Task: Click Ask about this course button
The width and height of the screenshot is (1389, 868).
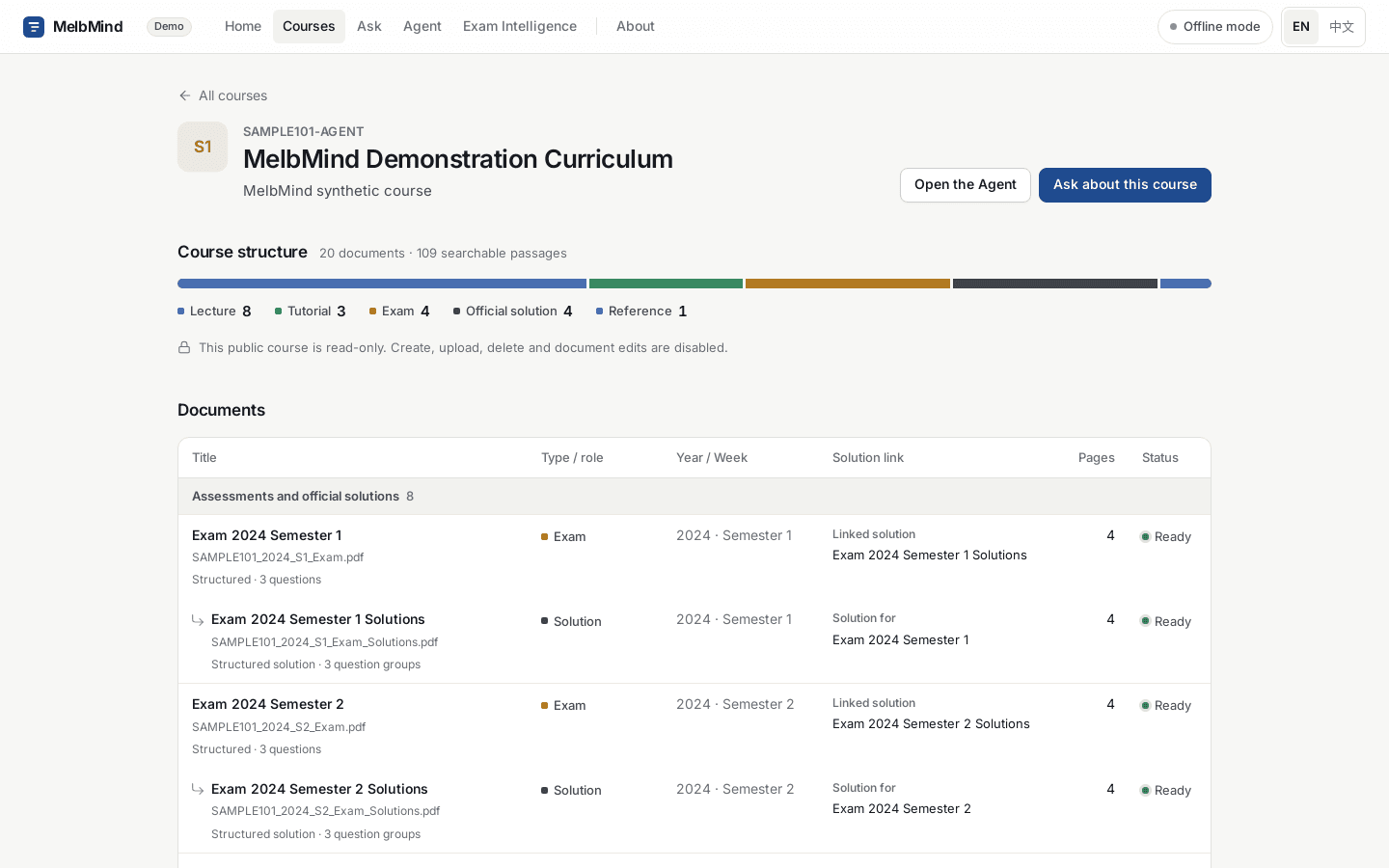Action: click(1125, 185)
